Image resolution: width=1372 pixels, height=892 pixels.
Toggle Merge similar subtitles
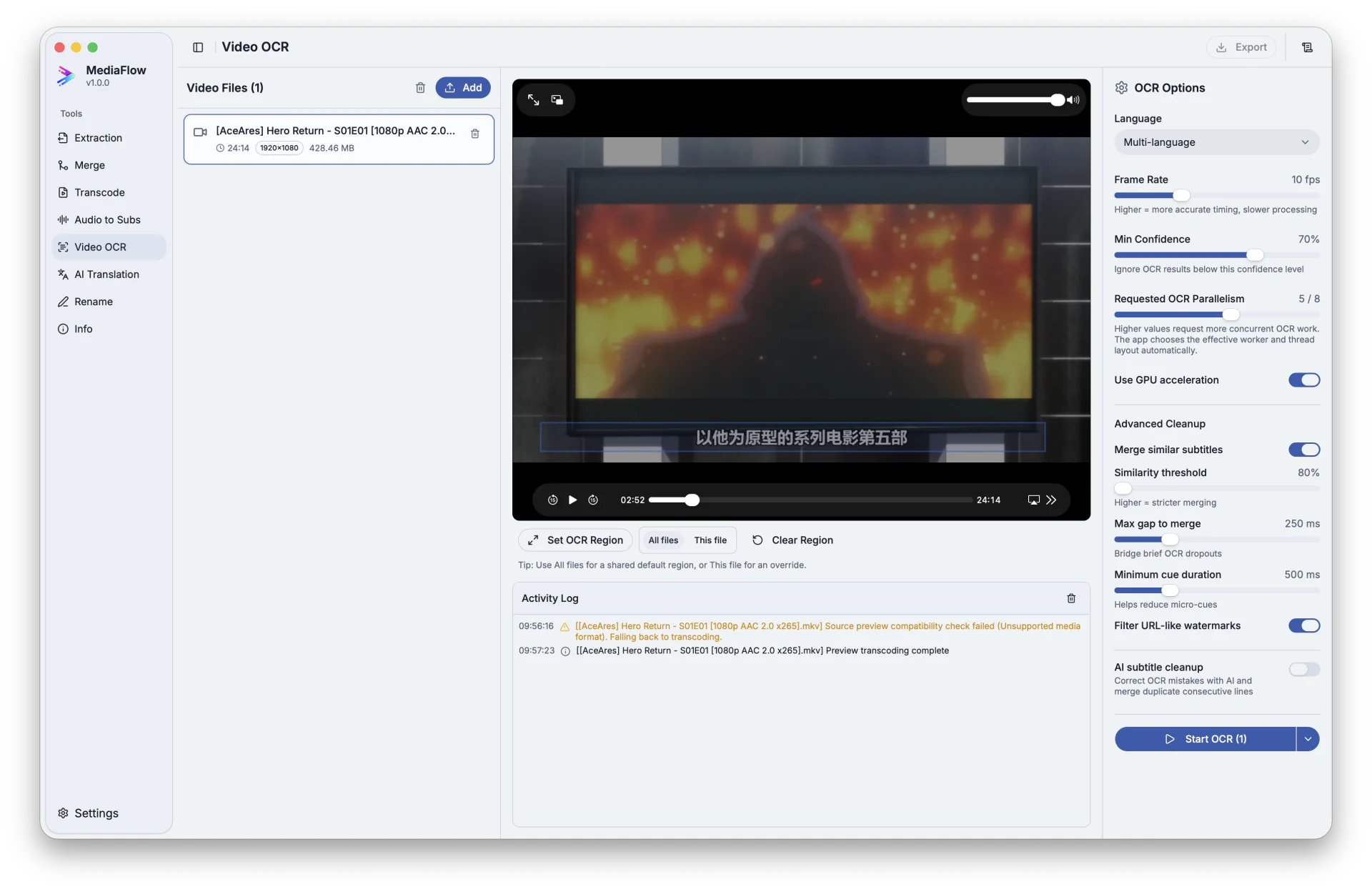pyautogui.click(x=1304, y=450)
